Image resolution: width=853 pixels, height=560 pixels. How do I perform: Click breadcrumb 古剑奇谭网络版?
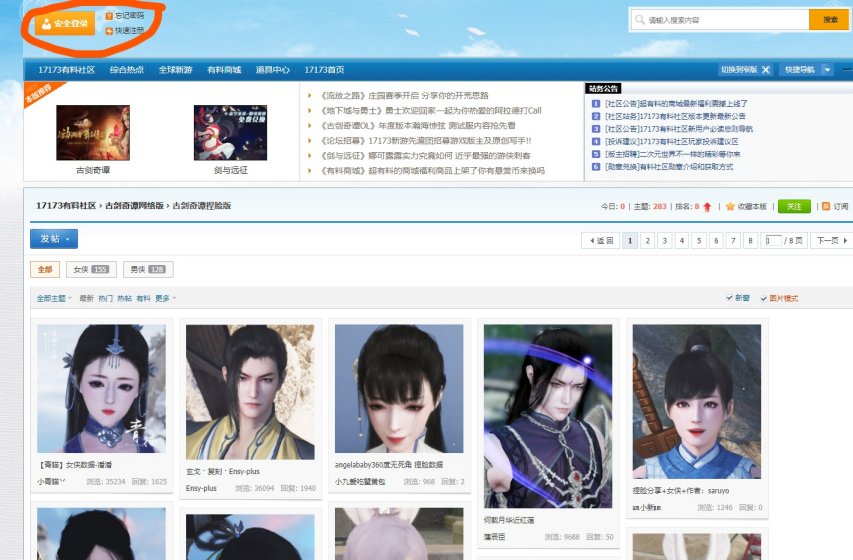(x=134, y=206)
